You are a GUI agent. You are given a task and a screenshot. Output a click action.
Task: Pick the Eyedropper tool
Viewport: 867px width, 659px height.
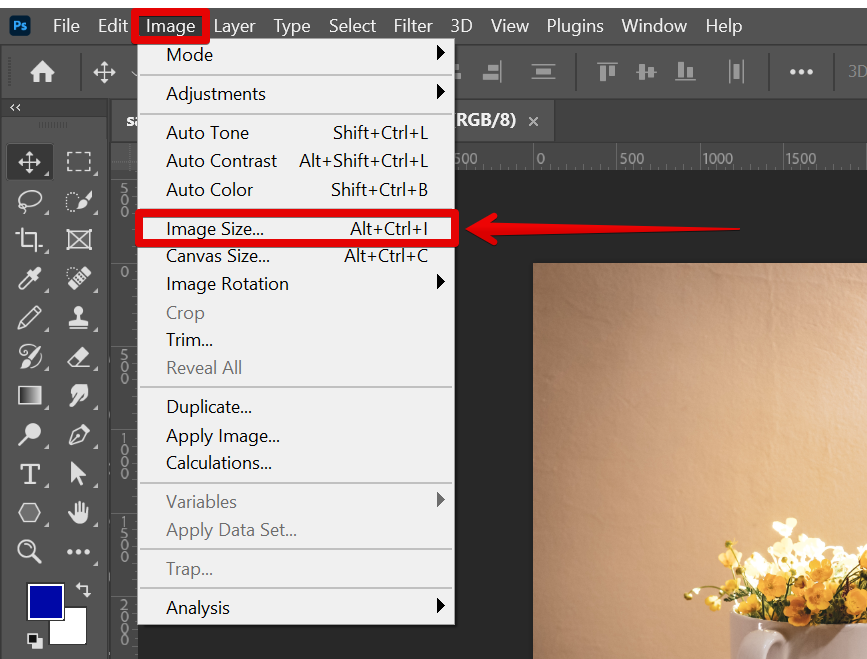click(x=29, y=278)
